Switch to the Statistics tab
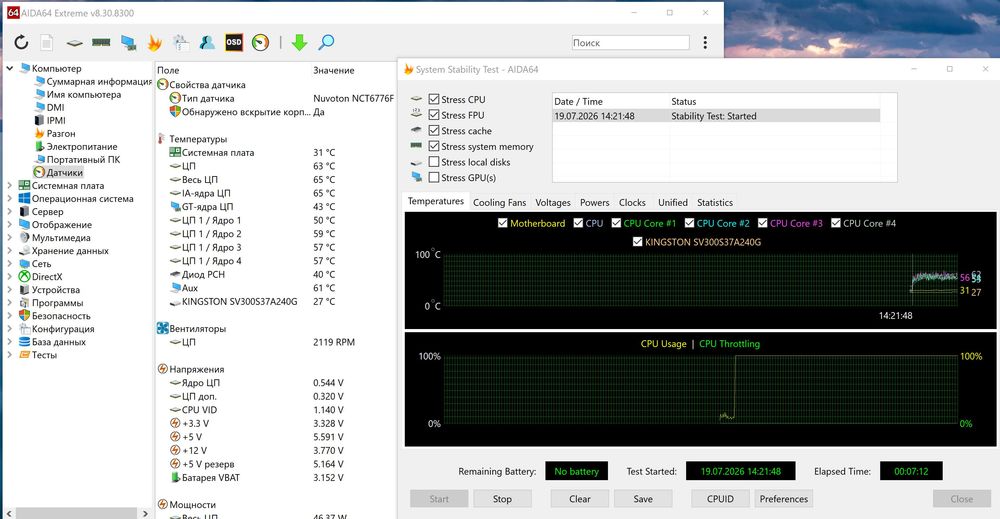The width and height of the screenshot is (1000, 519). click(715, 202)
